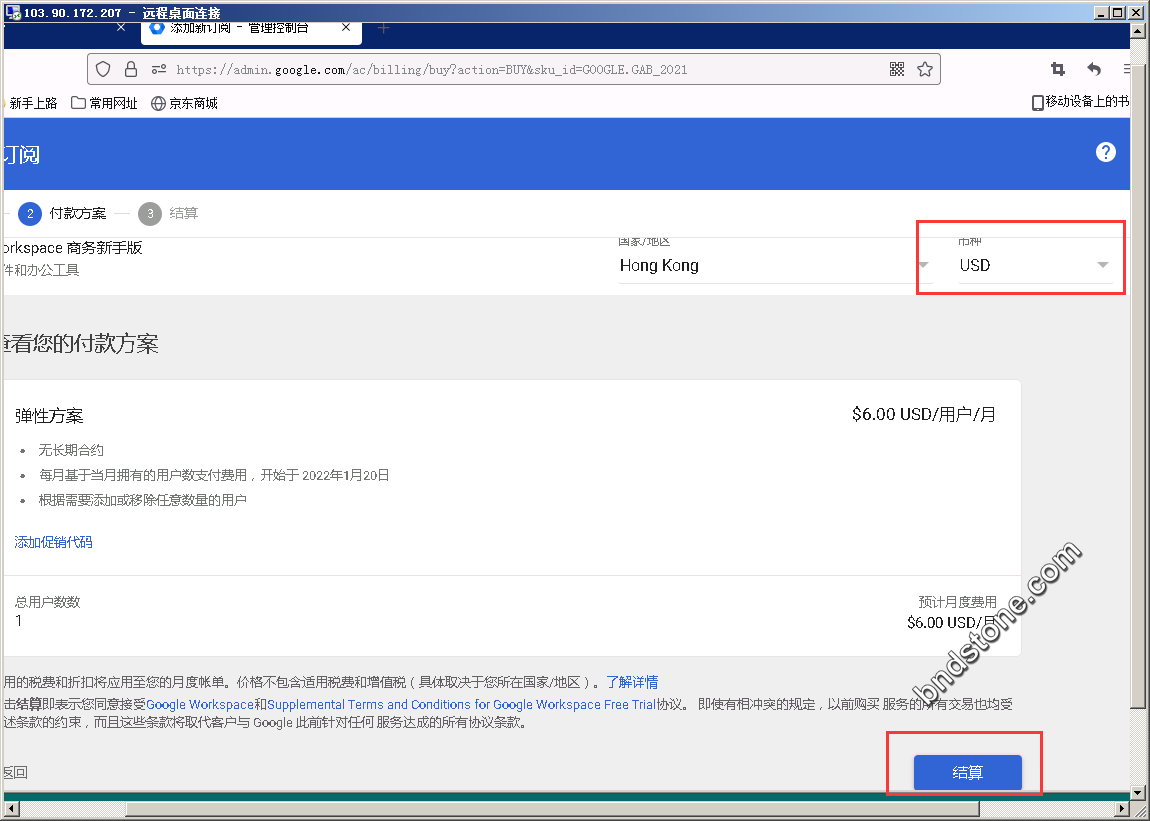Open the 京东商城 bookmark

184,103
